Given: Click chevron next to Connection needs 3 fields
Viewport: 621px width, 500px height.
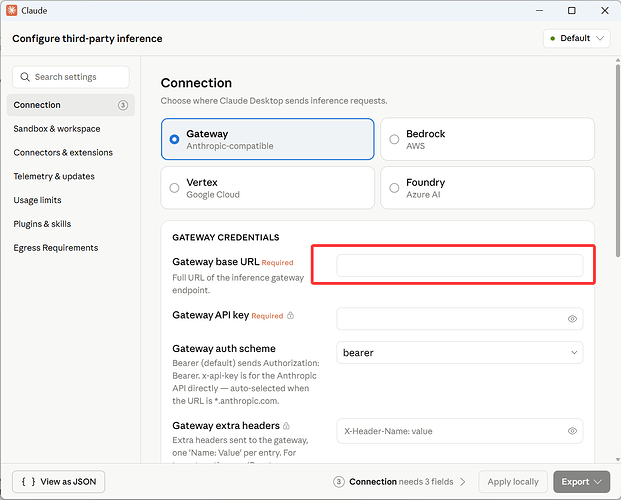Looking at the screenshot, I should coord(463,482).
